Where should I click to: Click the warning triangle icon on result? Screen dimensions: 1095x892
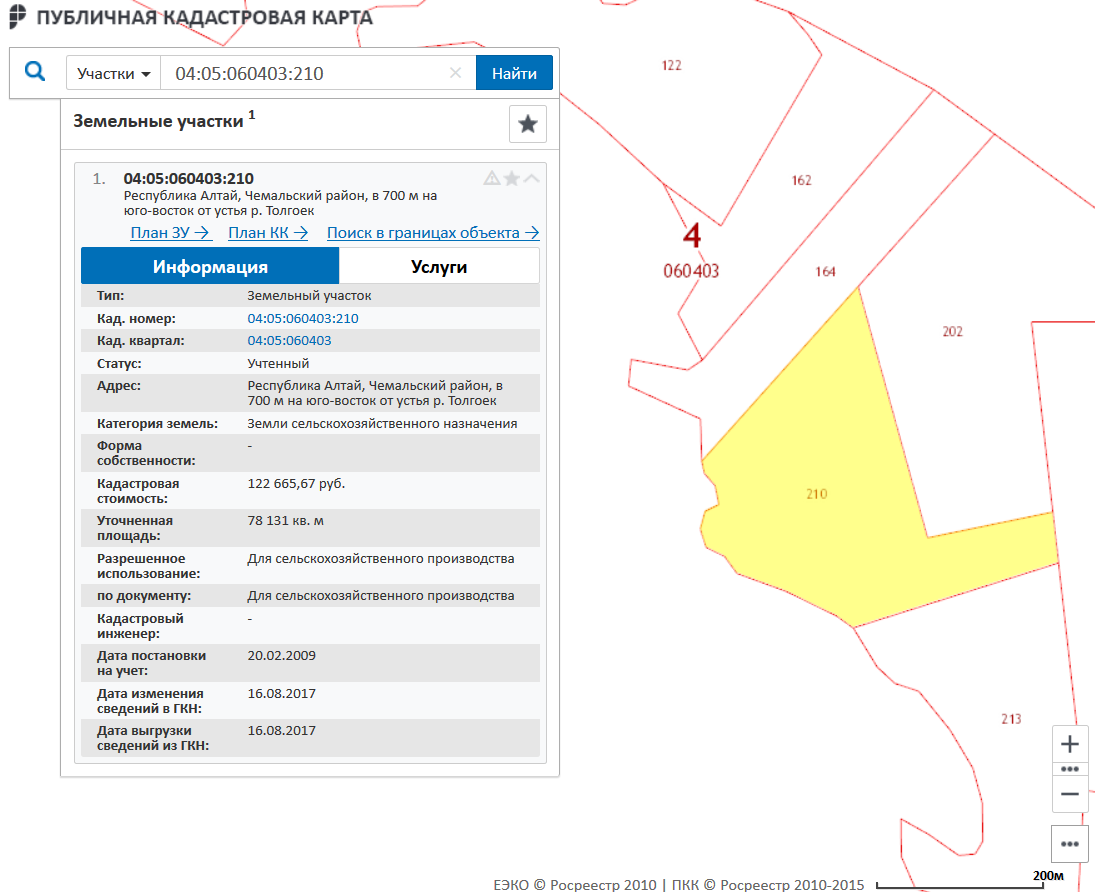(x=491, y=178)
